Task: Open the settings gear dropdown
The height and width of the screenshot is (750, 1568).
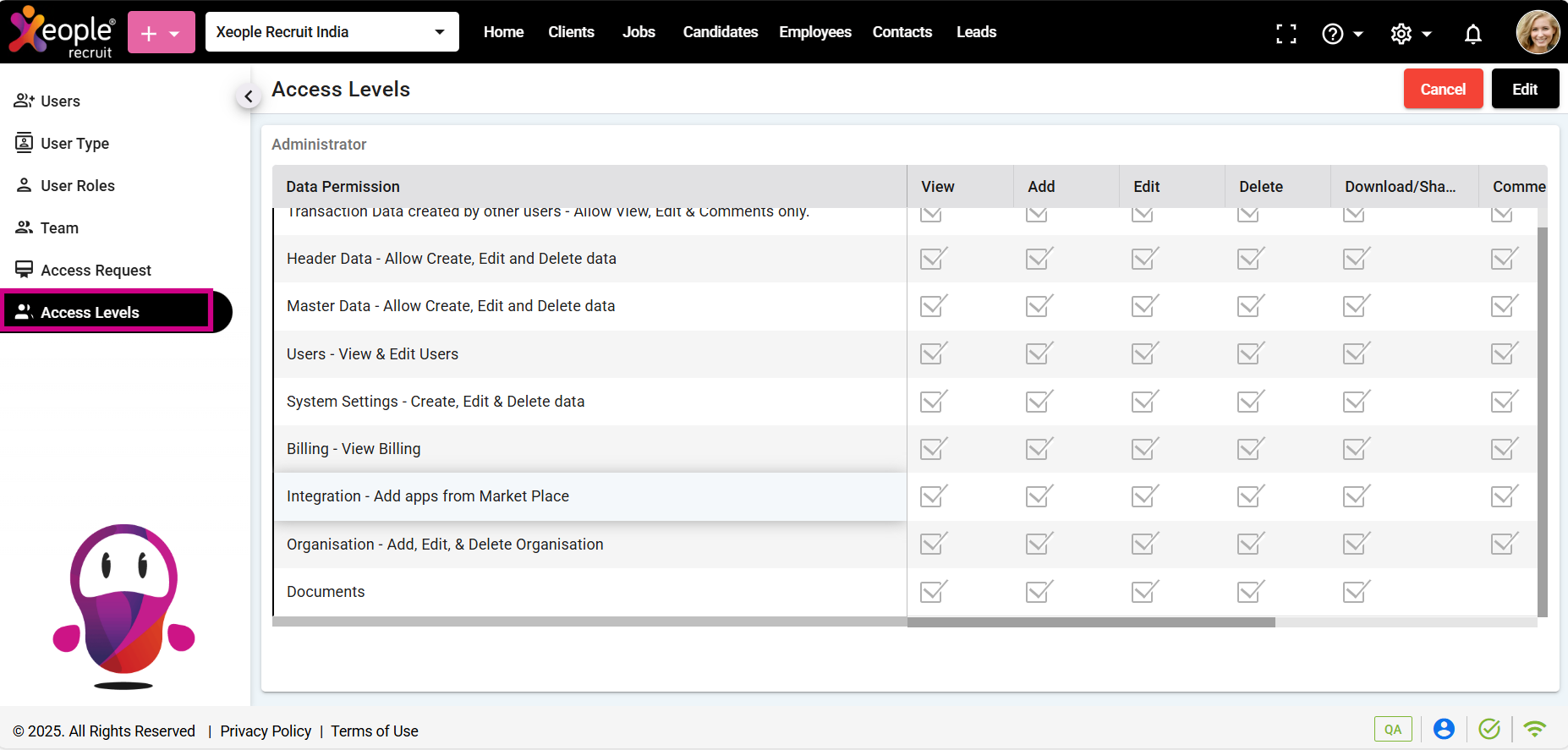Action: point(1410,33)
